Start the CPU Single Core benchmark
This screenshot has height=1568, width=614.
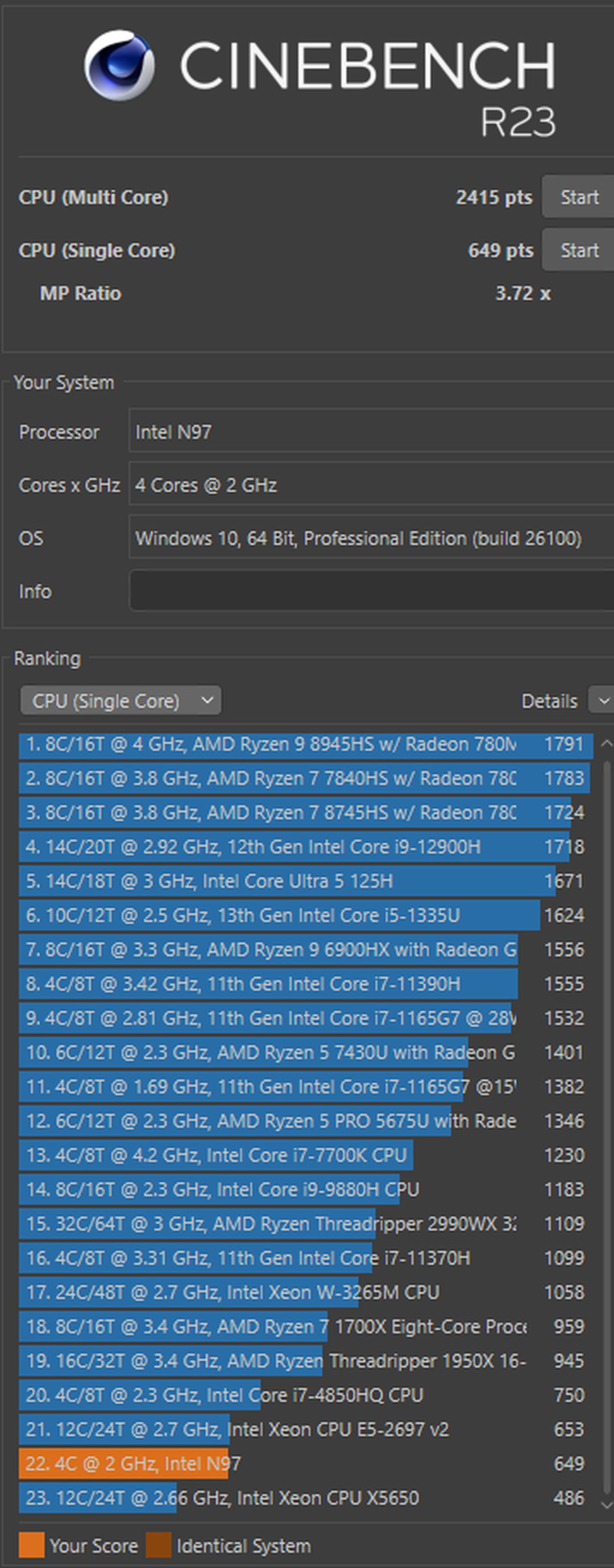(x=579, y=250)
